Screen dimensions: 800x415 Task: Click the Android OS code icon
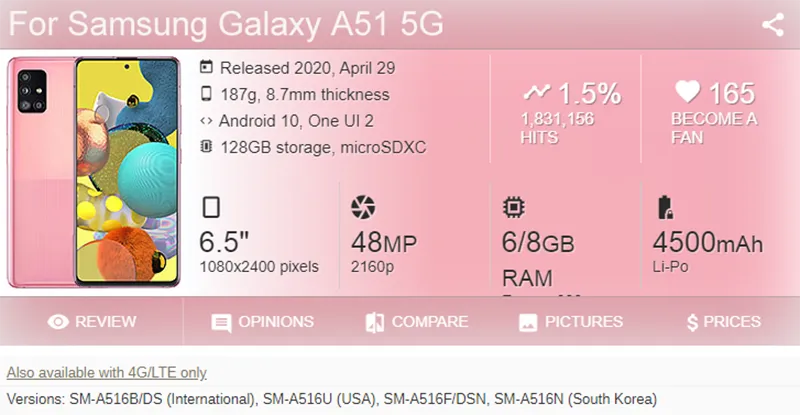(207, 121)
